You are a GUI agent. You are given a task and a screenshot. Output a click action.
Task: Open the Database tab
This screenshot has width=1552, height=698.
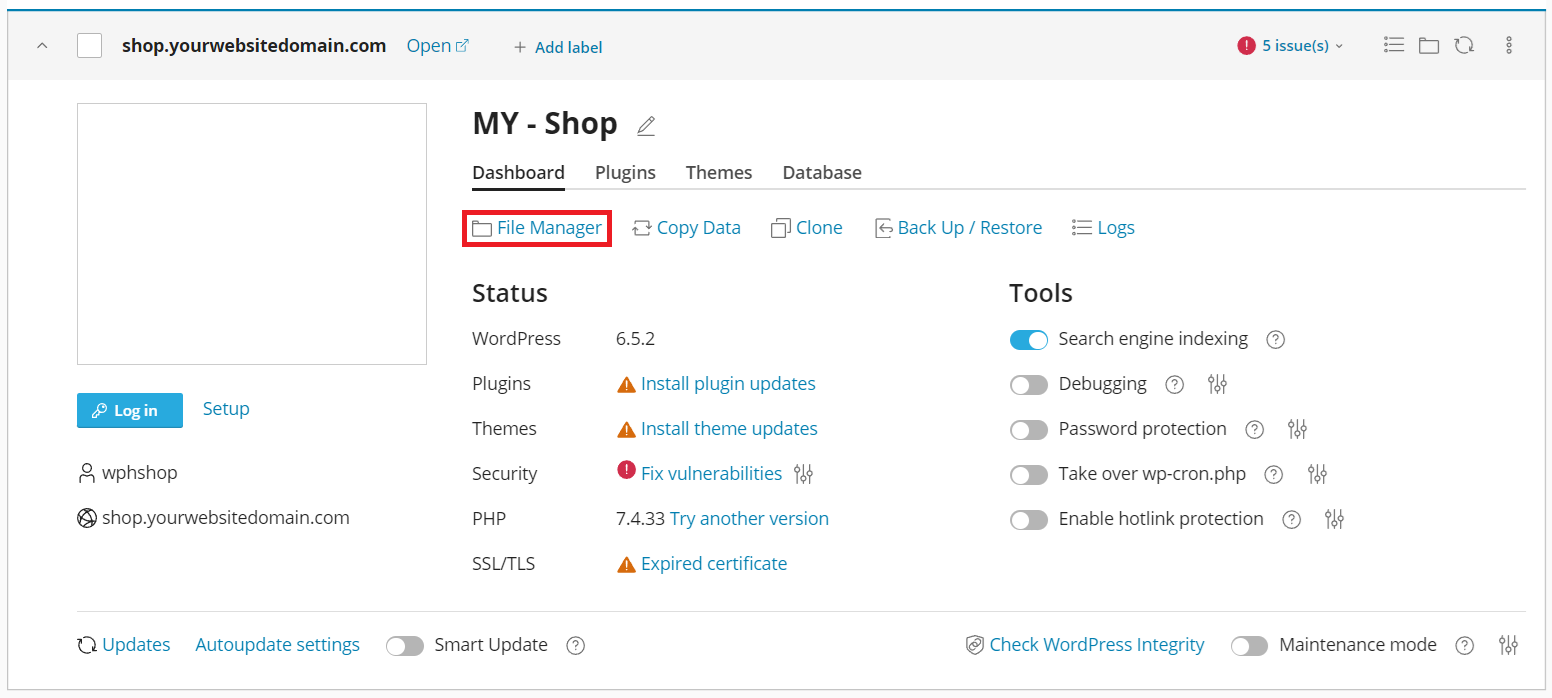[x=821, y=172]
